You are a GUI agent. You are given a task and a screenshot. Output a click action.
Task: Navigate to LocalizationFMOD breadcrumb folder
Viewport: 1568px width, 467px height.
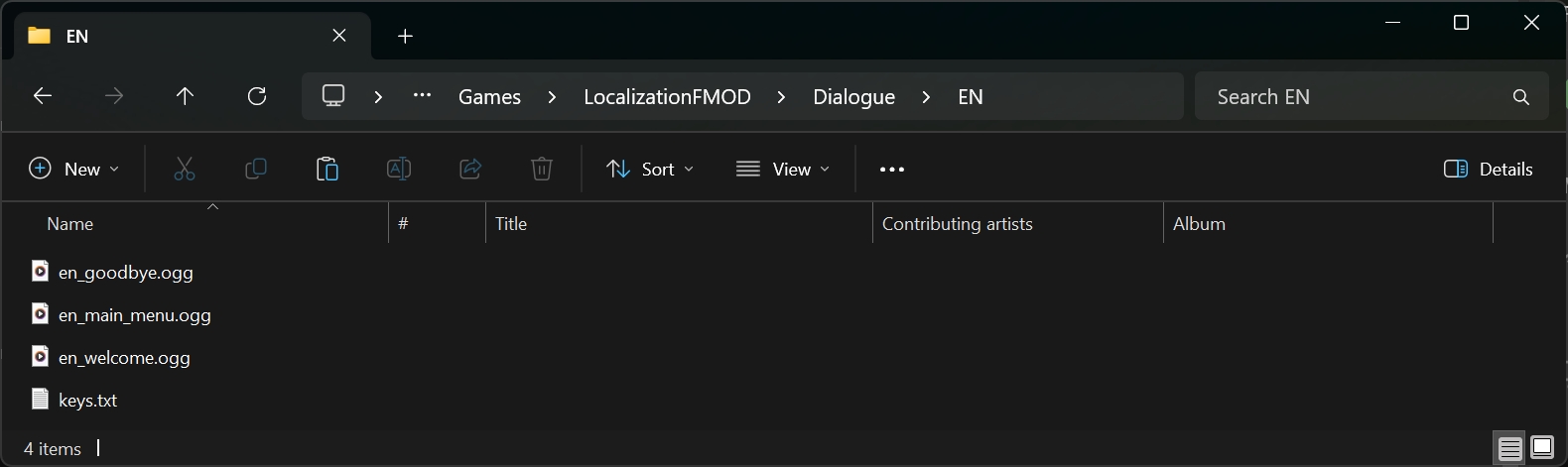(x=667, y=97)
